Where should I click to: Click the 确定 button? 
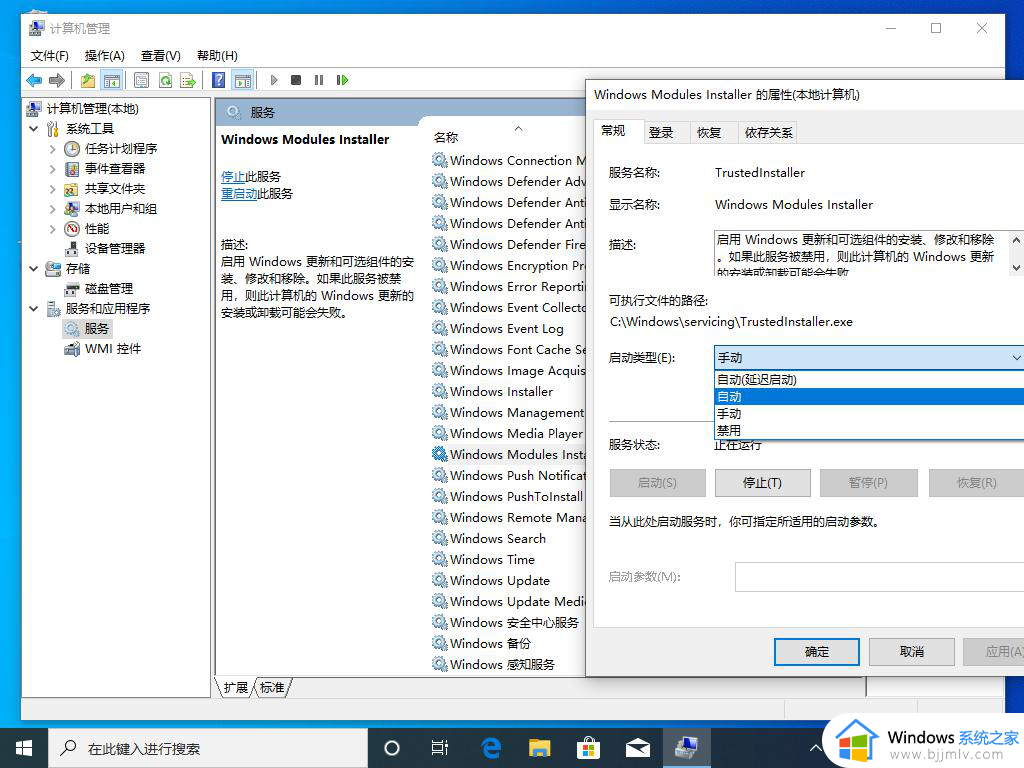[x=816, y=652]
